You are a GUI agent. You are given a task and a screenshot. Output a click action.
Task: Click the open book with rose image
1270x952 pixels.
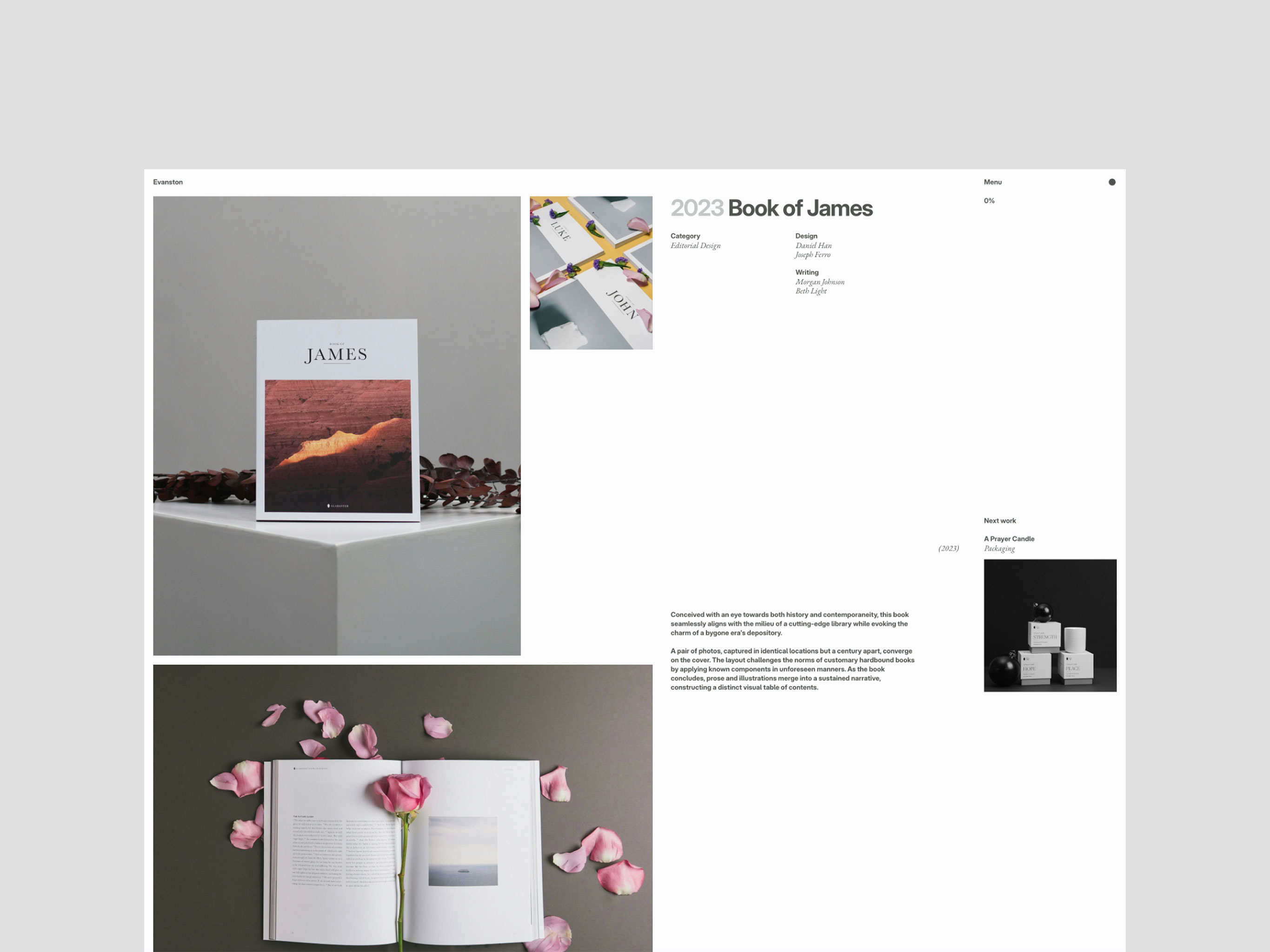(x=402, y=807)
